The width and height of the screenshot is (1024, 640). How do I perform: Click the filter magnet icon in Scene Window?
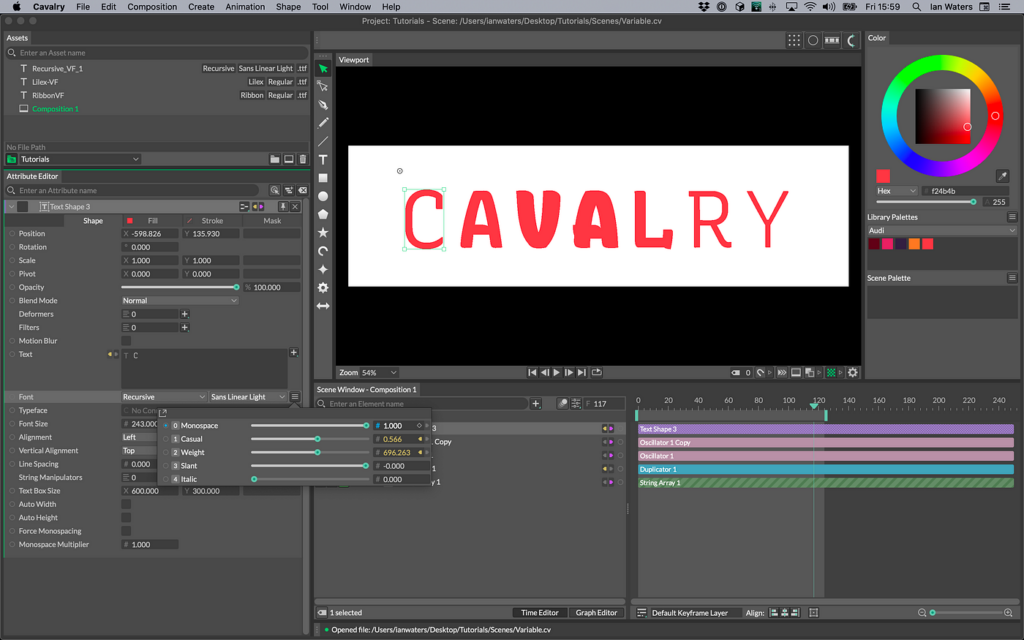point(562,403)
